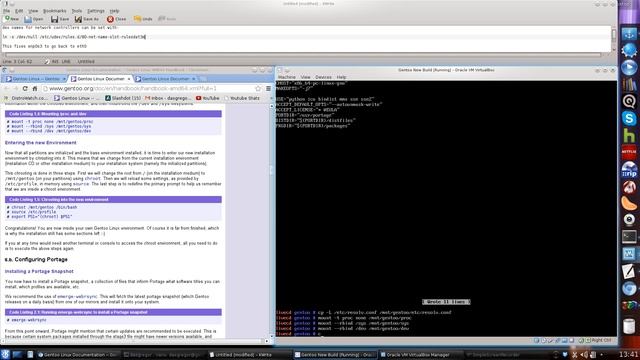The image size is (640, 360).
Task: Open the Chromium hamburger menu
Action: (x=268, y=89)
